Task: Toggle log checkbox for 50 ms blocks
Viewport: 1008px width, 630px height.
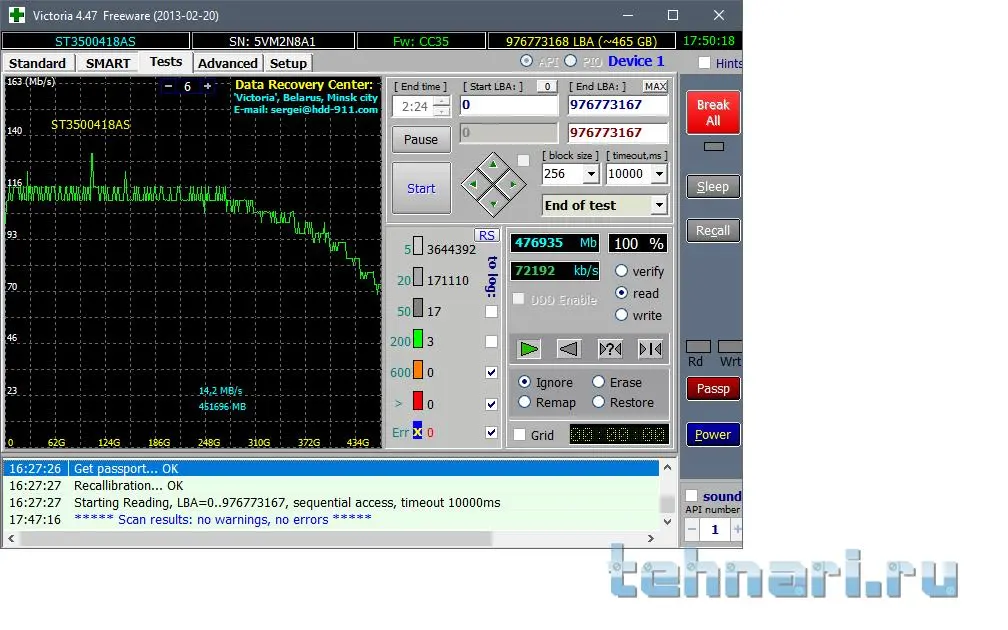Action: (x=491, y=311)
